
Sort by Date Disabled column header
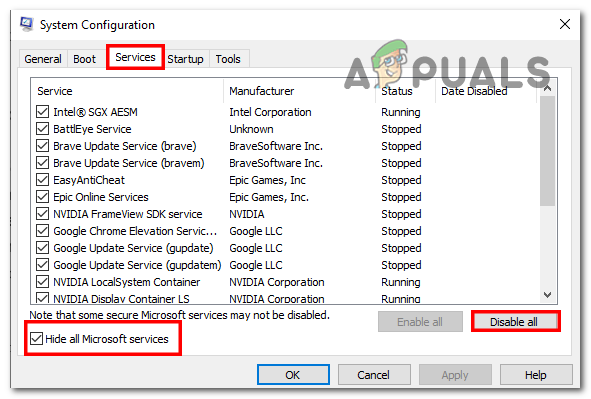coord(485,91)
